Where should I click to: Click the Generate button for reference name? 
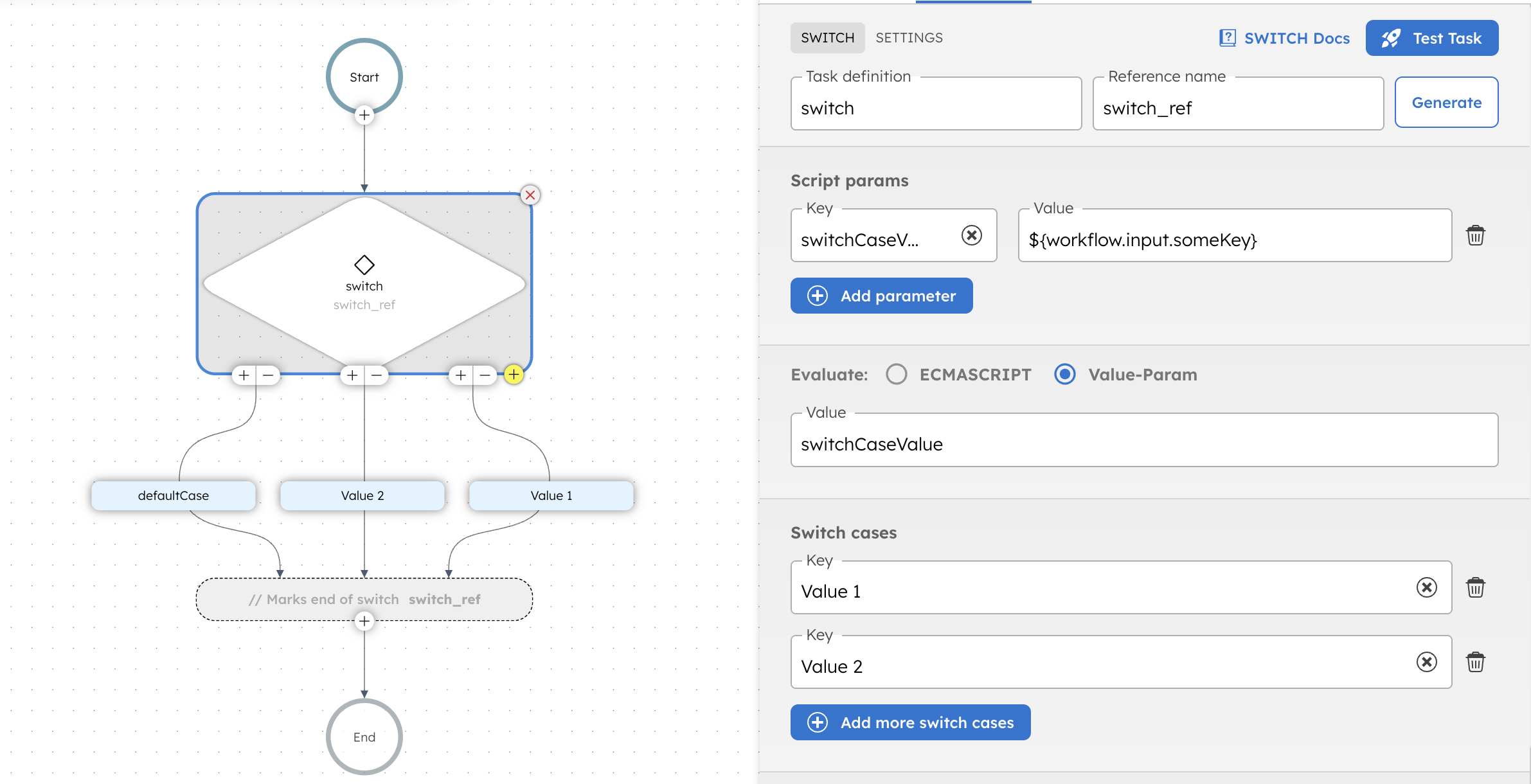pyautogui.click(x=1446, y=102)
